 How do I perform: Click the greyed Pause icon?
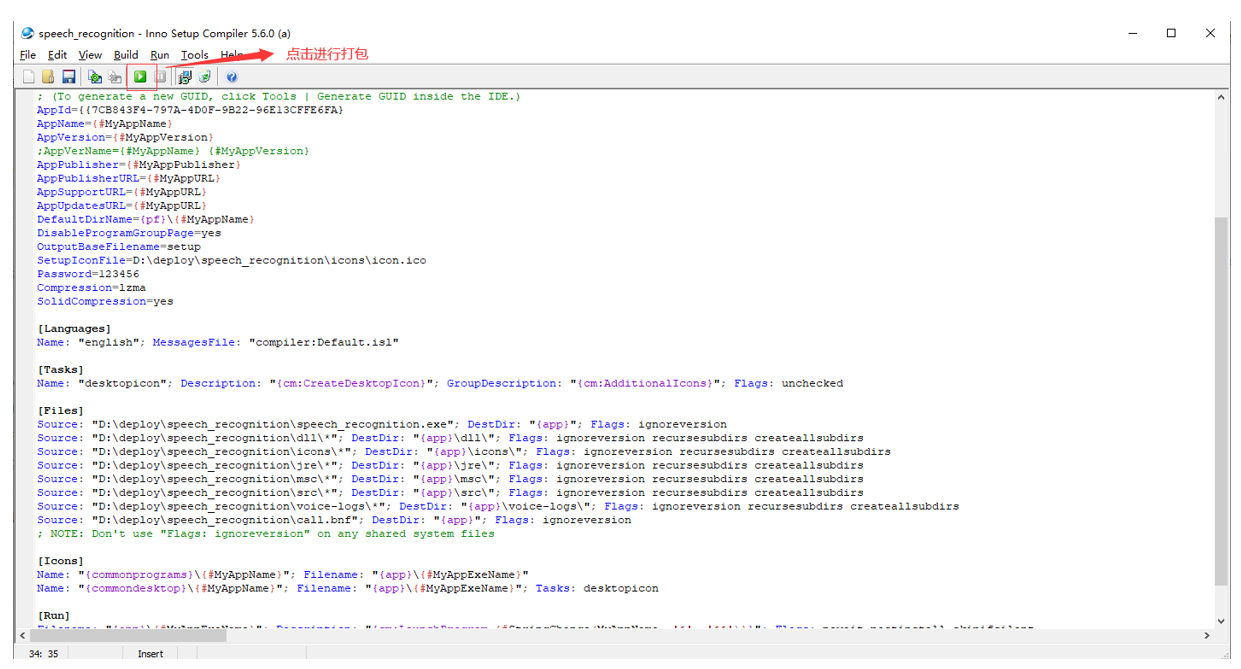pos(160,77)
